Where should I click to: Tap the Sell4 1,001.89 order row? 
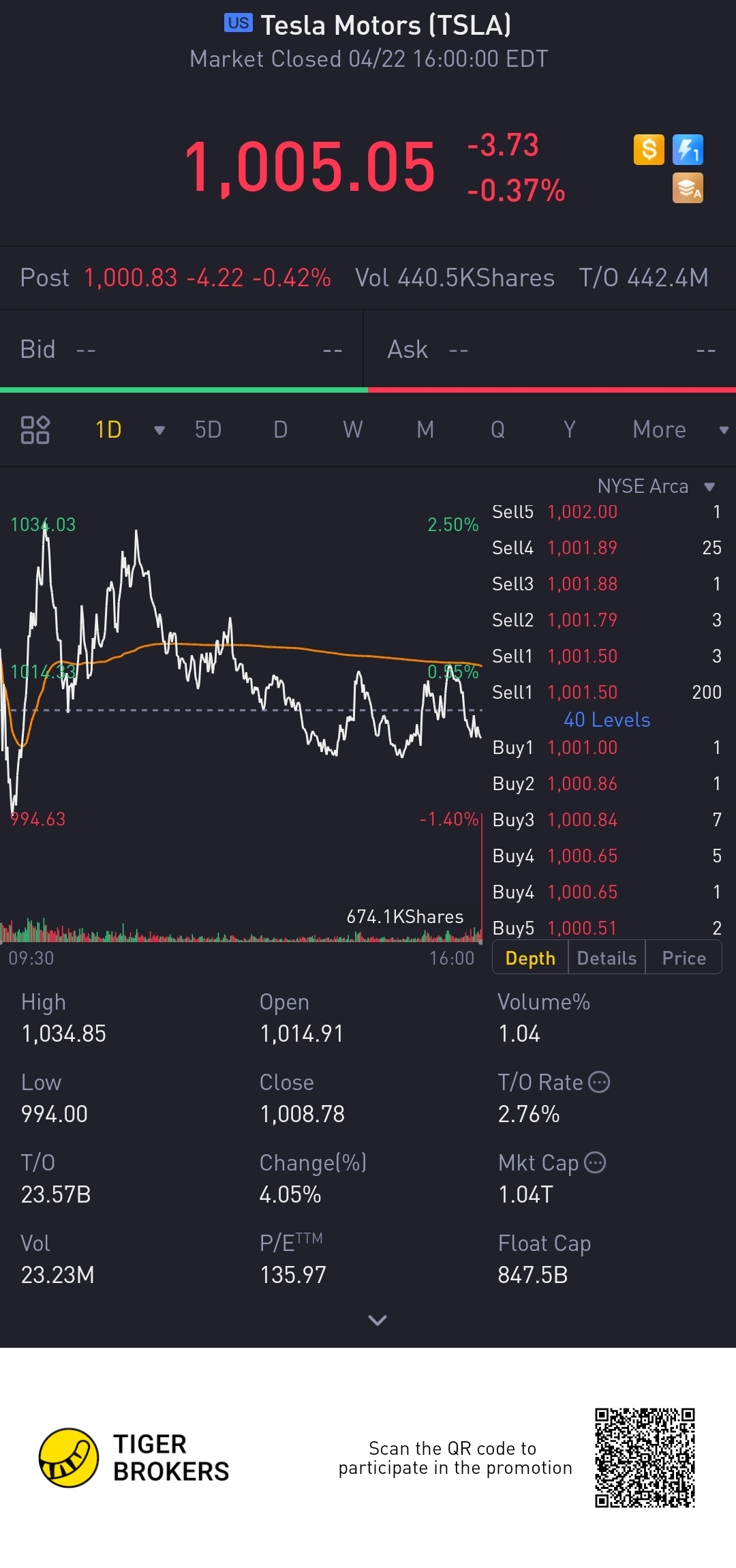pos(607,547)
